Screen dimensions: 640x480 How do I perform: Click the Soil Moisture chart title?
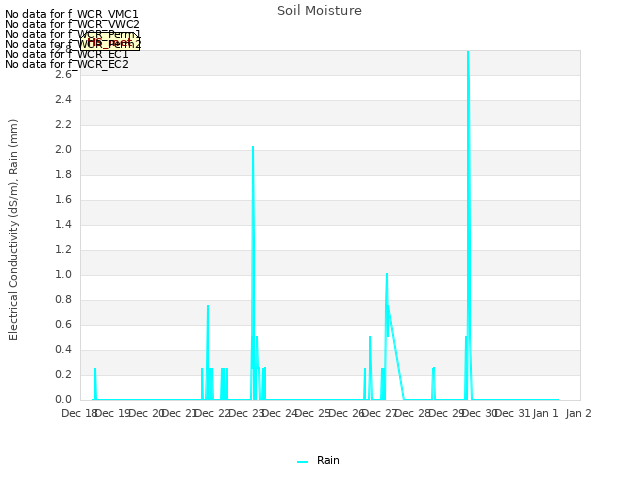319,11
